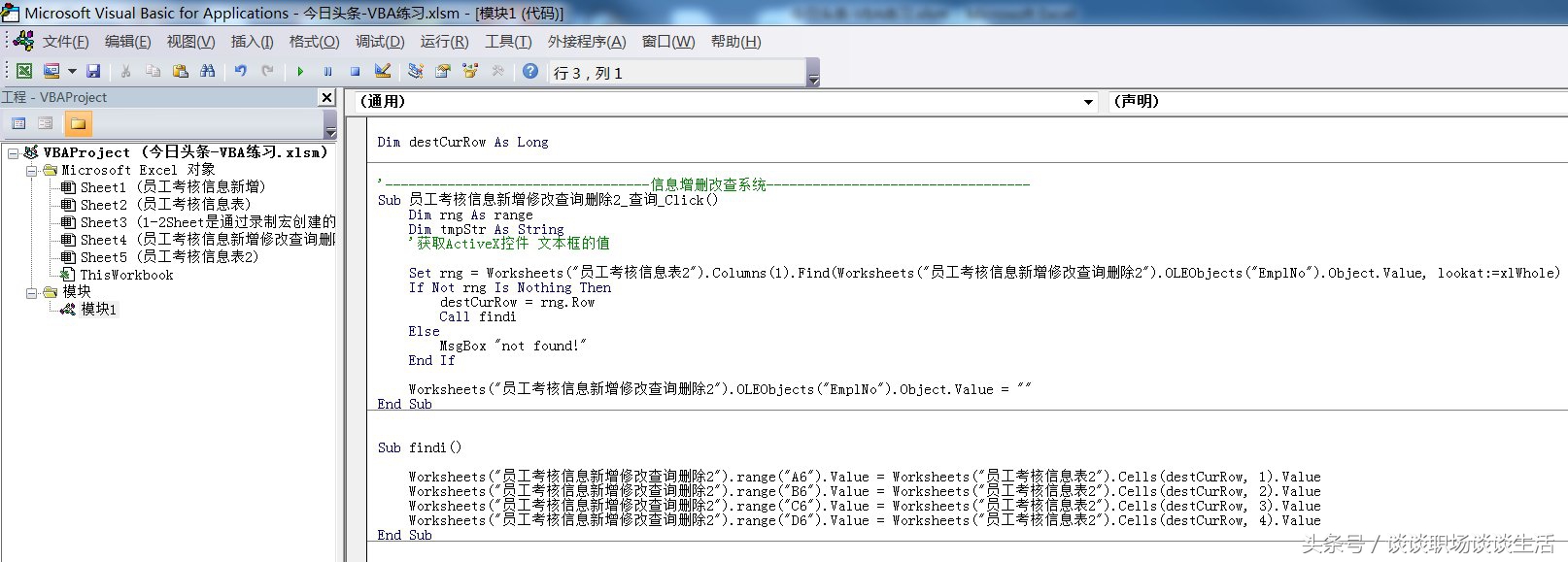Open Project Explorer icon
Screen dimensions: 1568x562
416,71
